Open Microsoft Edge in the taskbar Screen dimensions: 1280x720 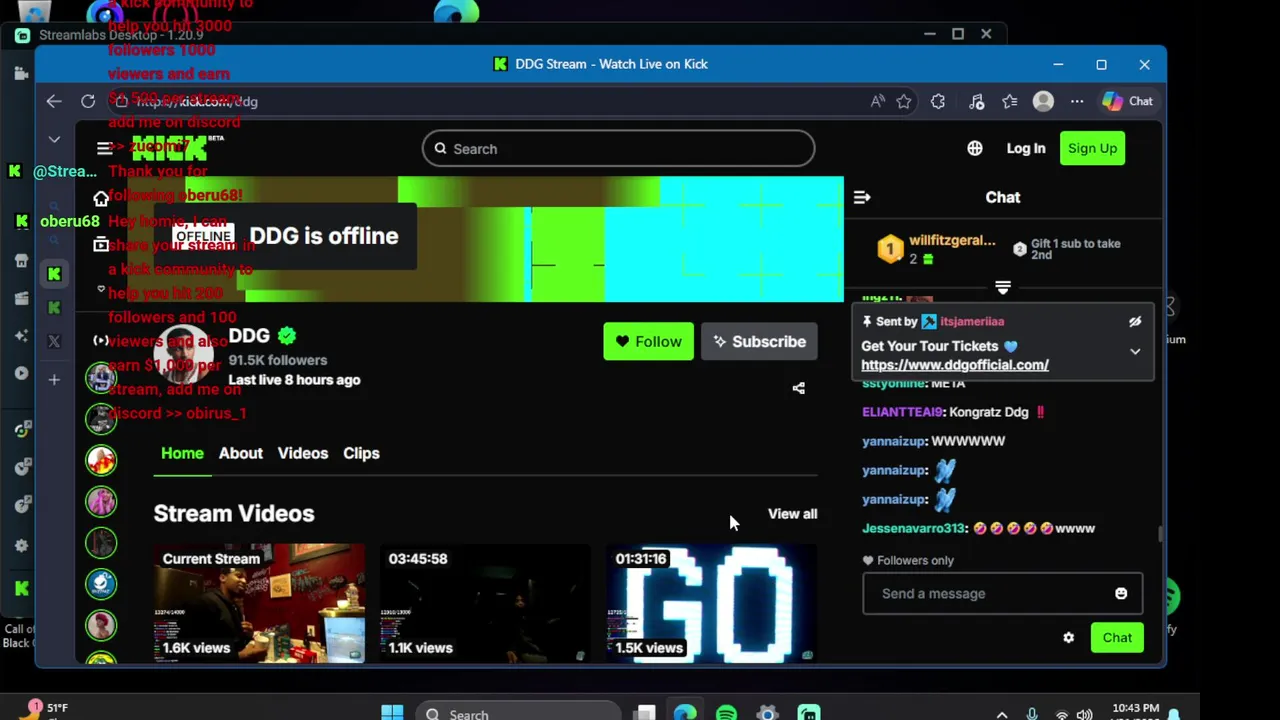(x=685, y=713)
